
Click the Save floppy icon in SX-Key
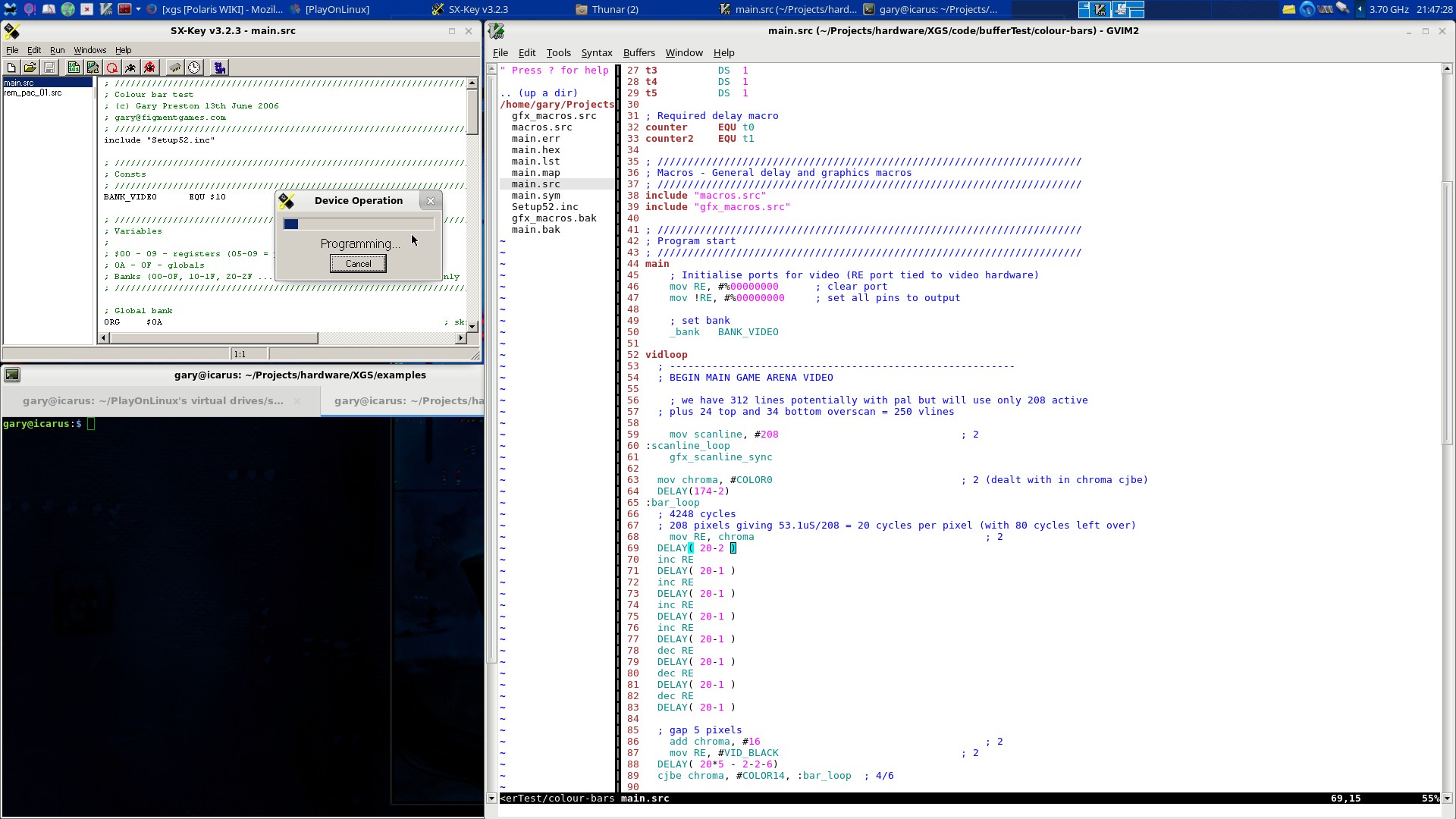click(49, 67)
